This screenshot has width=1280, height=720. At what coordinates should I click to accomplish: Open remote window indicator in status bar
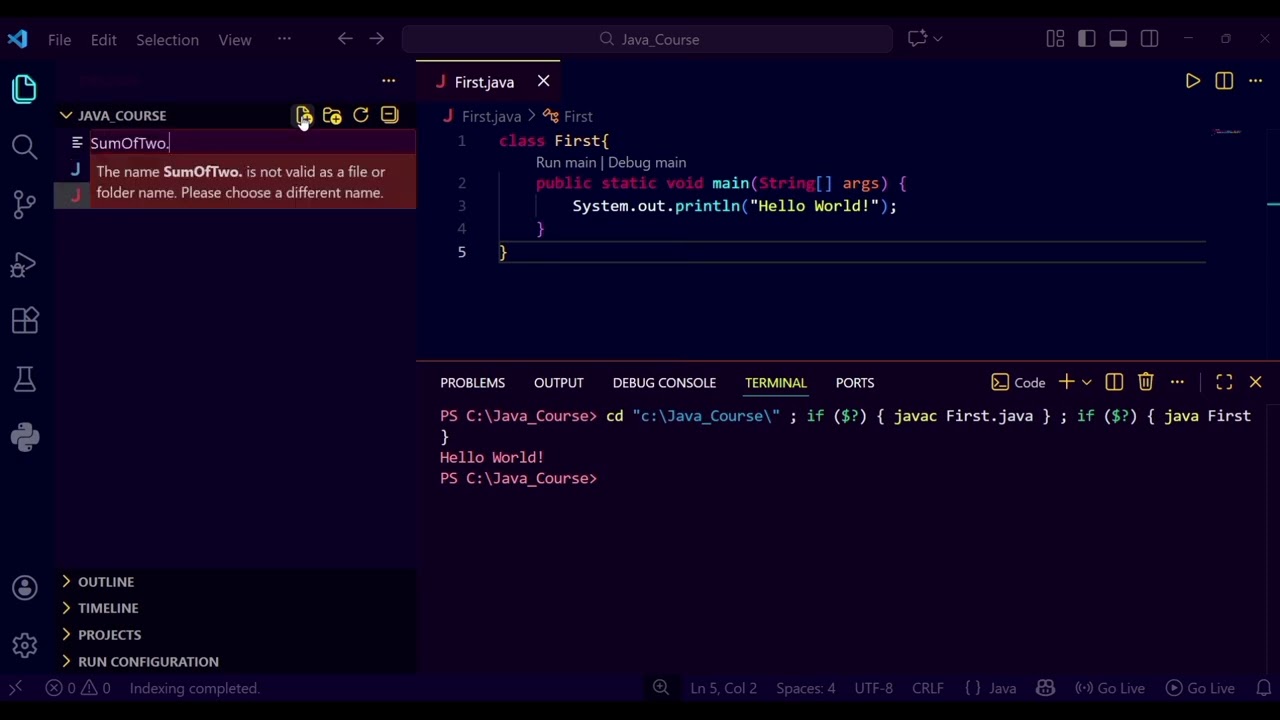pos(16,688)
